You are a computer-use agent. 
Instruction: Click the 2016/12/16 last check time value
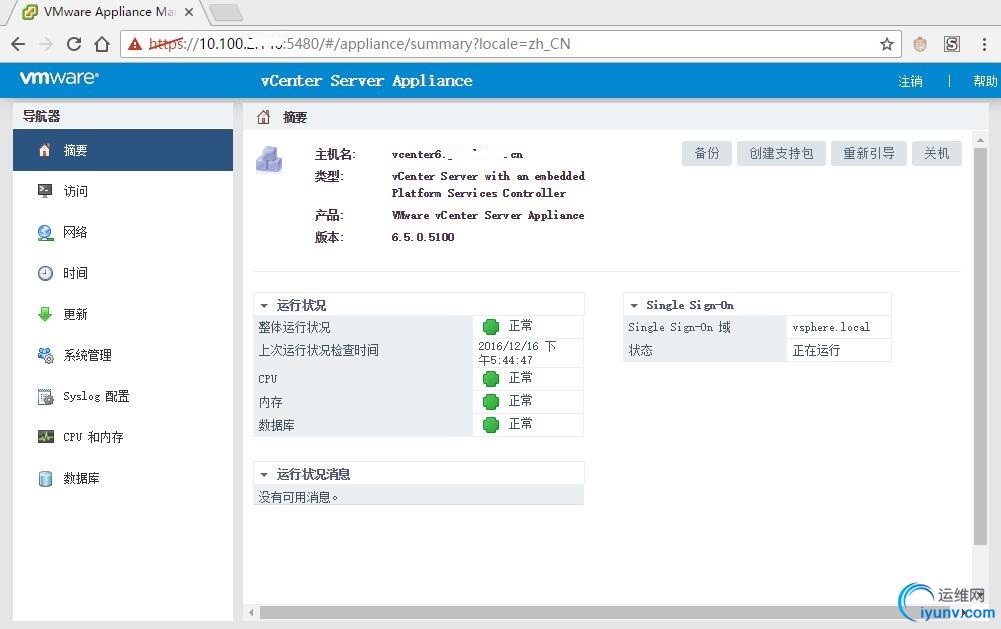(517, 352)
